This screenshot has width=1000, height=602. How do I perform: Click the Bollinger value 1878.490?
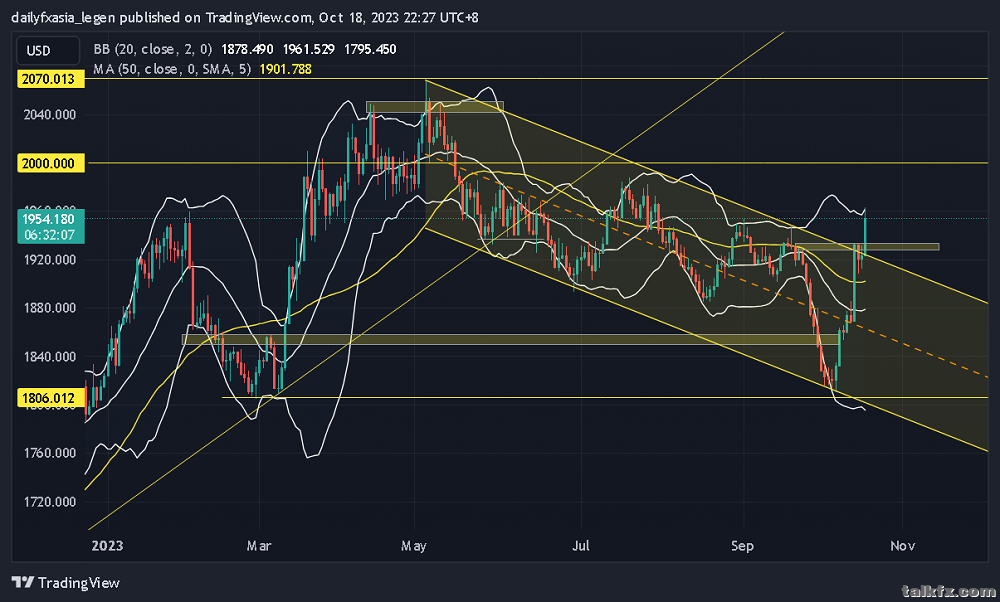tap(247, 49)
